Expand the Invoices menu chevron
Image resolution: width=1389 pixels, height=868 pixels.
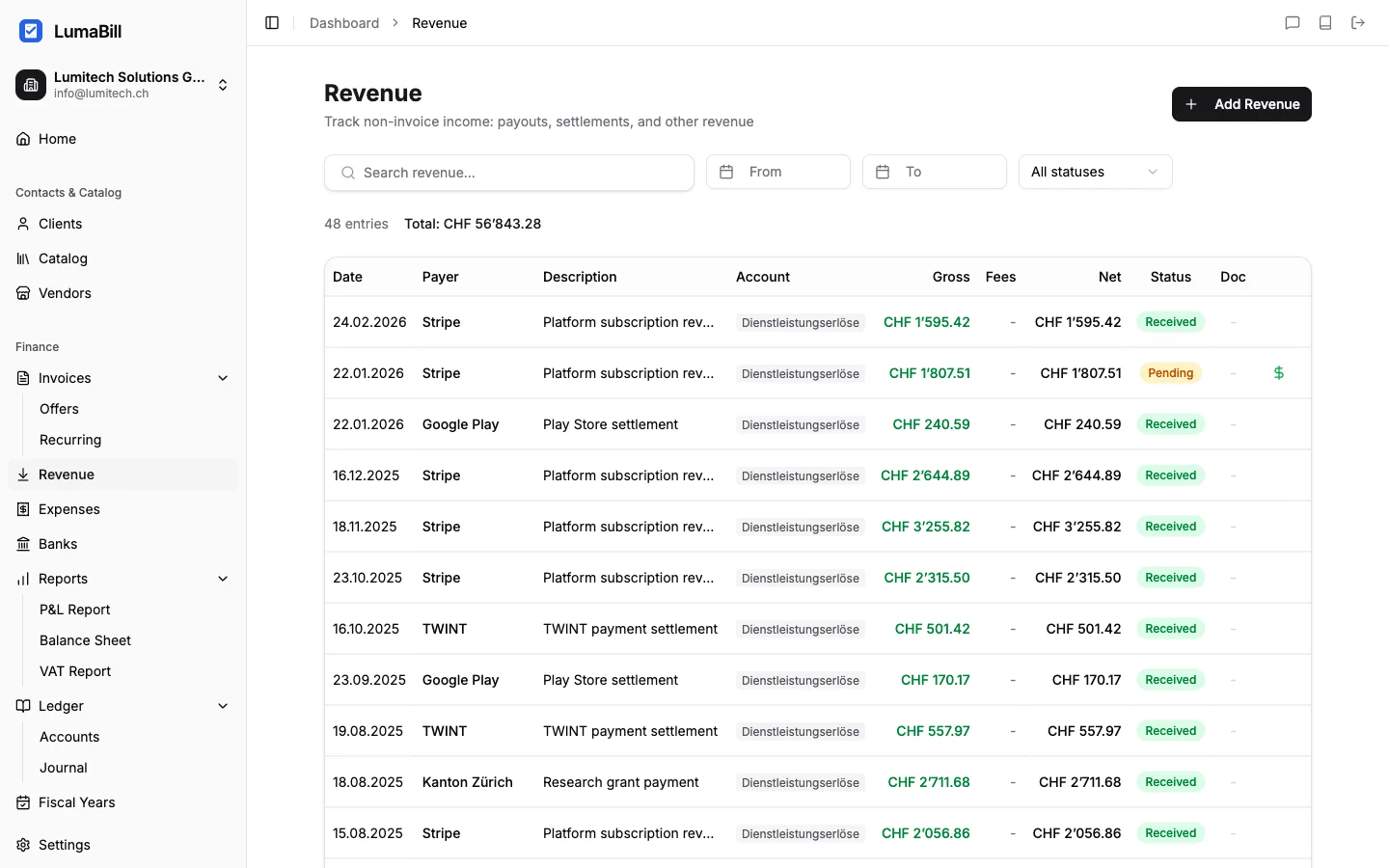point(223,378)
